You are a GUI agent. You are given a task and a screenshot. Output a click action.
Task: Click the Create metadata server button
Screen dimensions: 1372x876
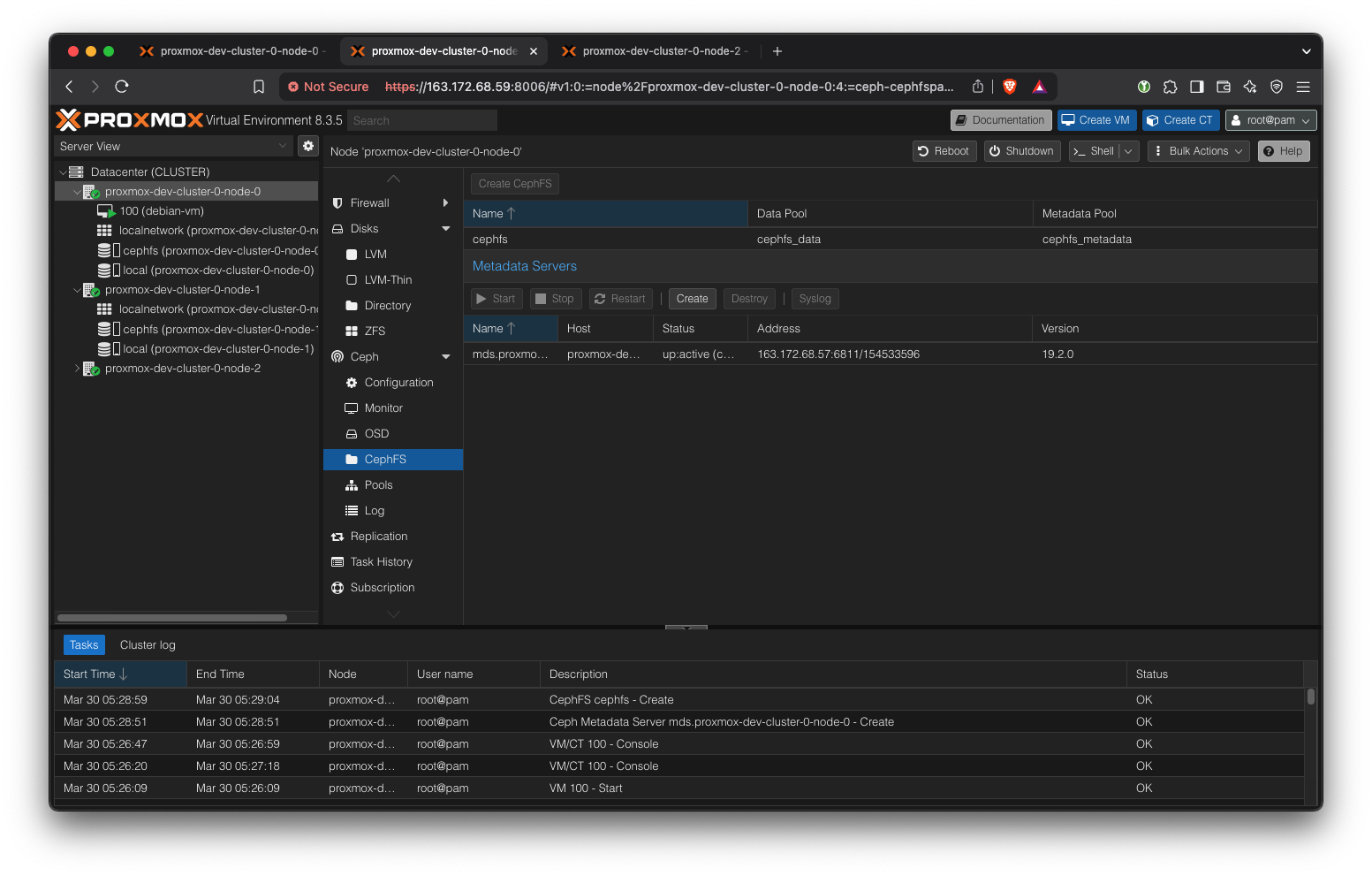coord(692,299)
